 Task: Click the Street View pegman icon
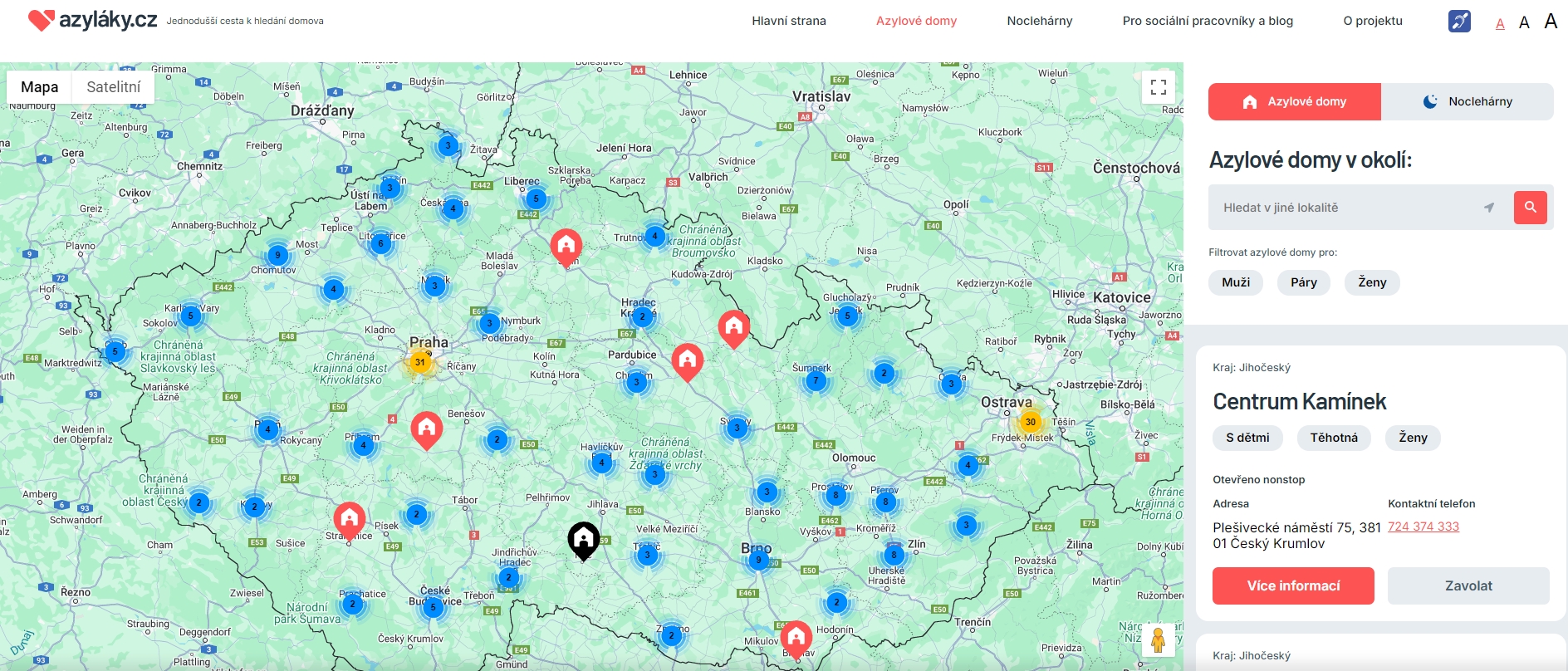(x=1159, y=639)
